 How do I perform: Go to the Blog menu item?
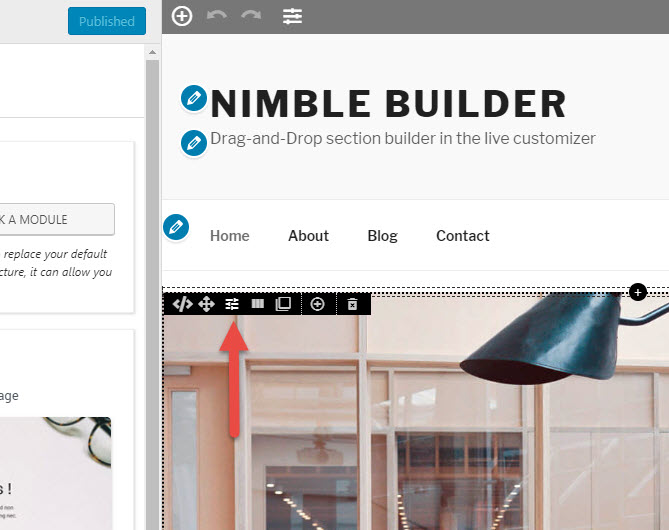pos(383,236)
